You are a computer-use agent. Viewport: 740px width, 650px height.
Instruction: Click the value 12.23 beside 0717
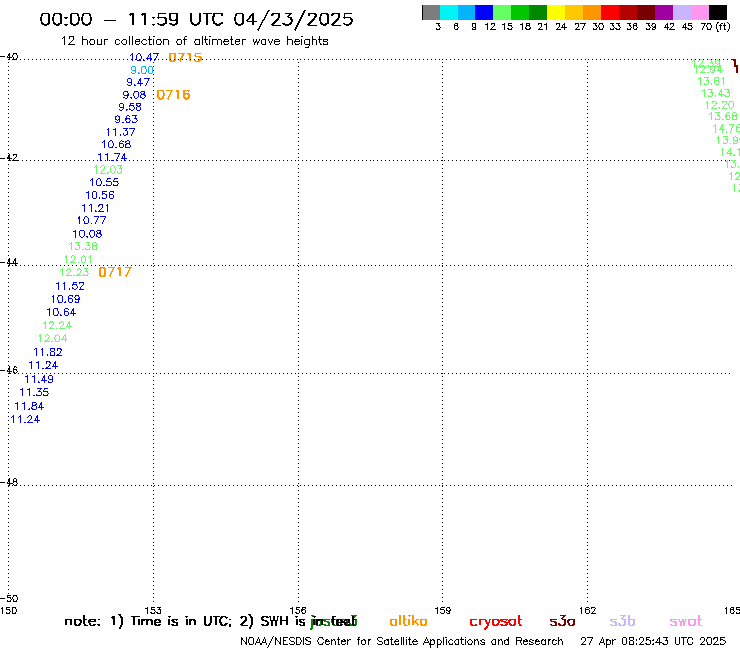pyautogui.click(x=74, y=272)
